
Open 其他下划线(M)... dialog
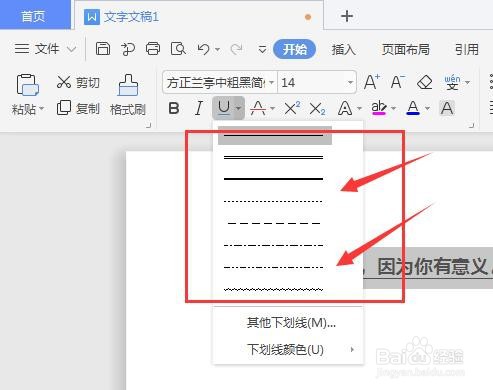point(288,323)
